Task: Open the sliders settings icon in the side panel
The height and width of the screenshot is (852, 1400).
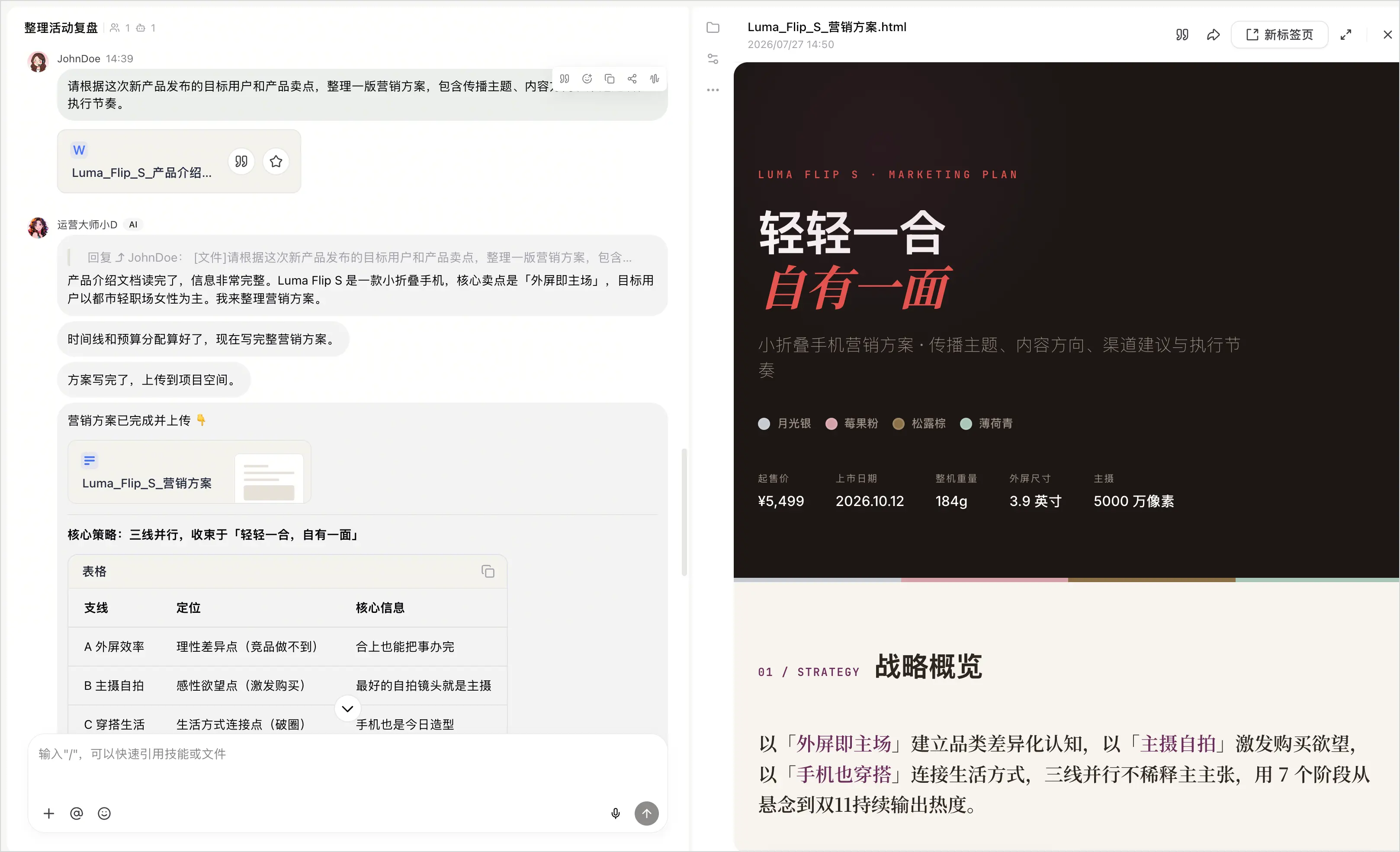Action: (713, 59)
